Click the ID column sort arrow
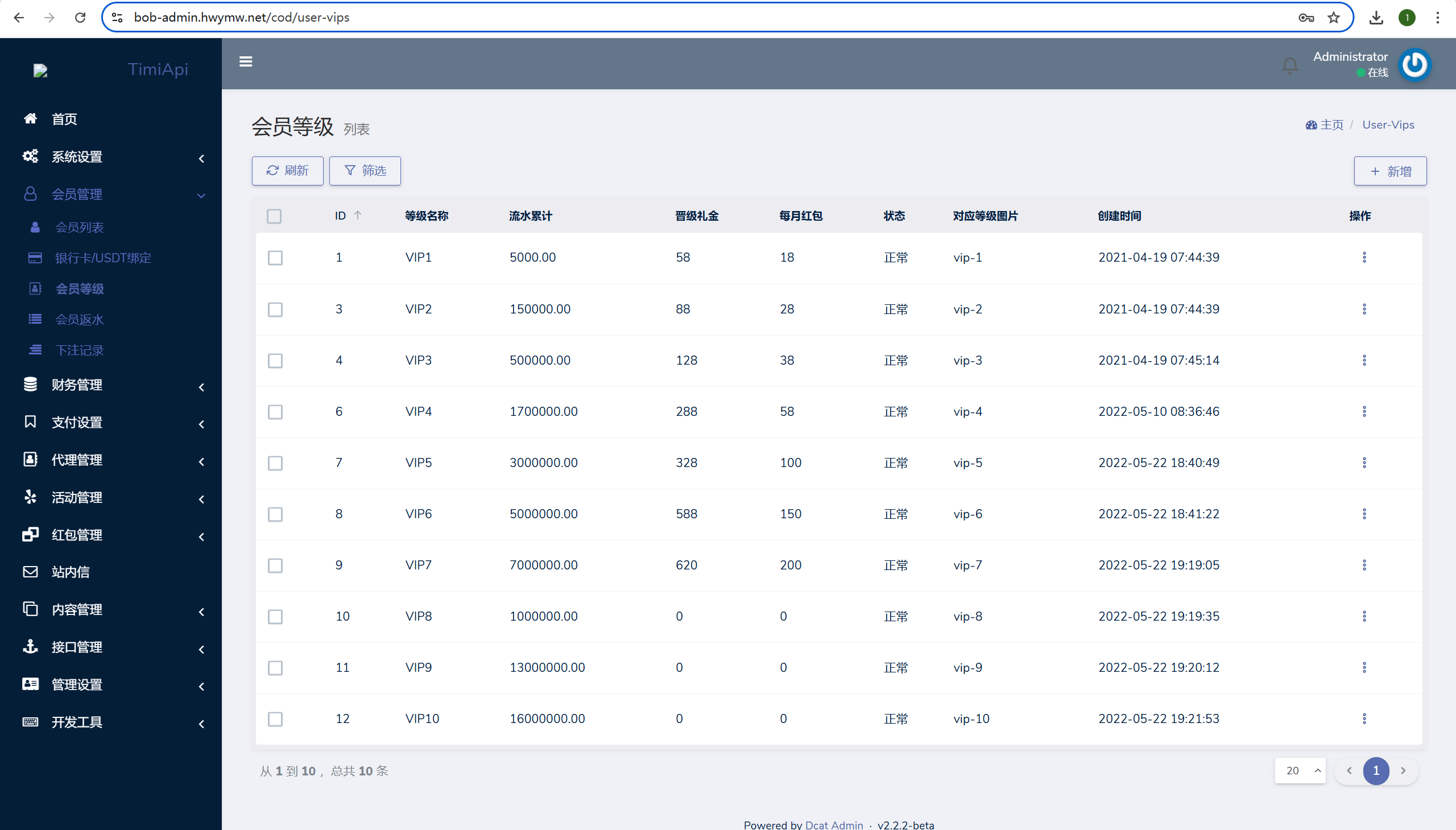Screen dimensions: 1456x830 [x=357, y=216]
